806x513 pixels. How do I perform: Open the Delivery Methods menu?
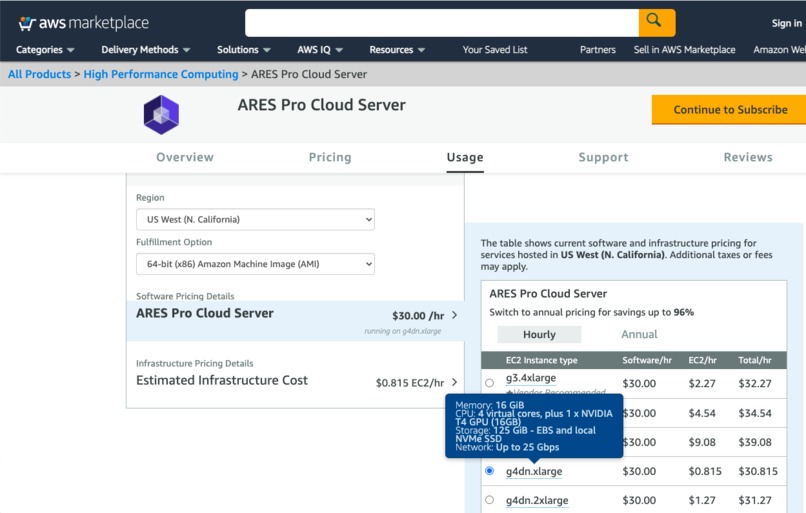(x=145, y=50)
